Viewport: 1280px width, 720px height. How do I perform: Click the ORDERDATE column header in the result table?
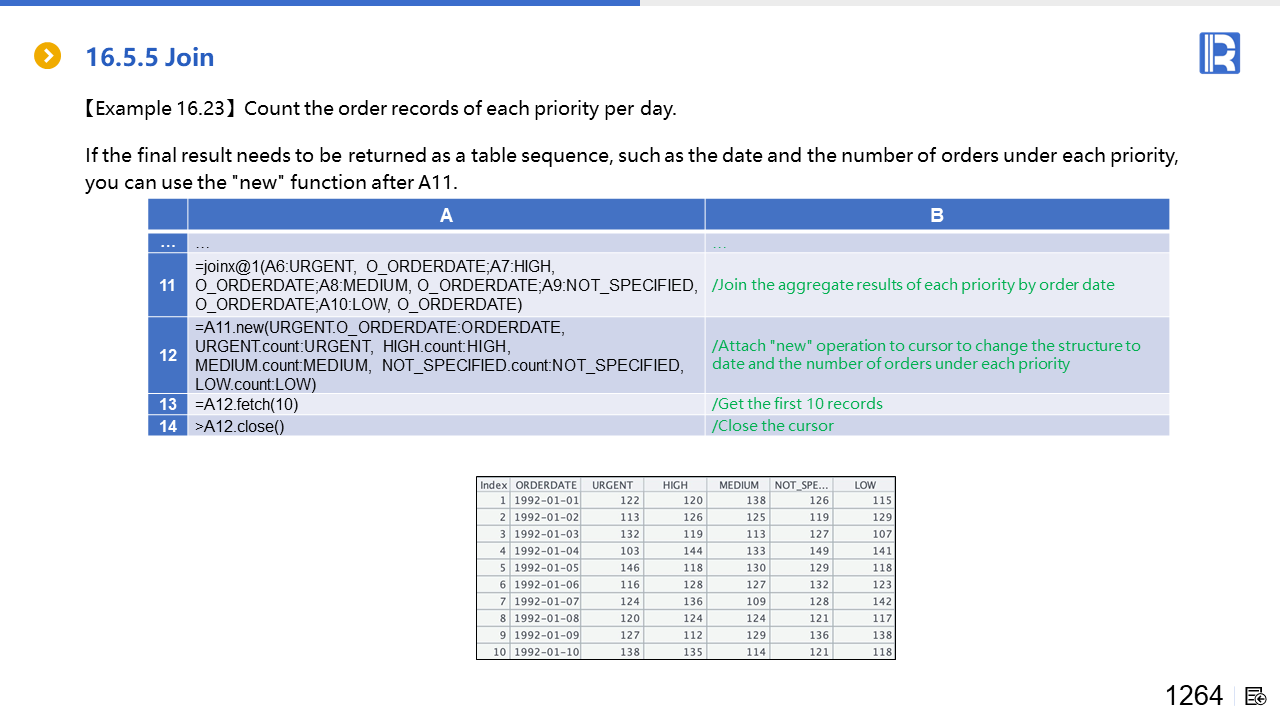click(x=545, y=485)
